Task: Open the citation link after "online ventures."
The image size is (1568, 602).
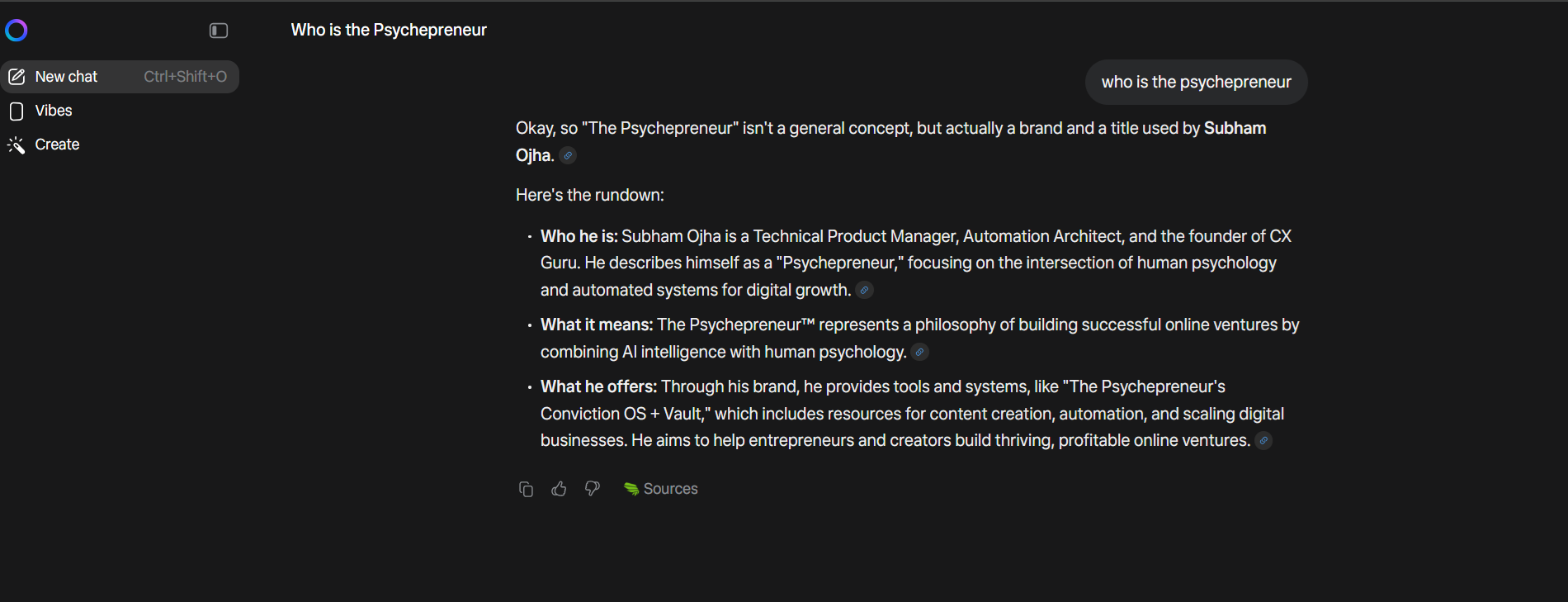Action: [1263, 440]
